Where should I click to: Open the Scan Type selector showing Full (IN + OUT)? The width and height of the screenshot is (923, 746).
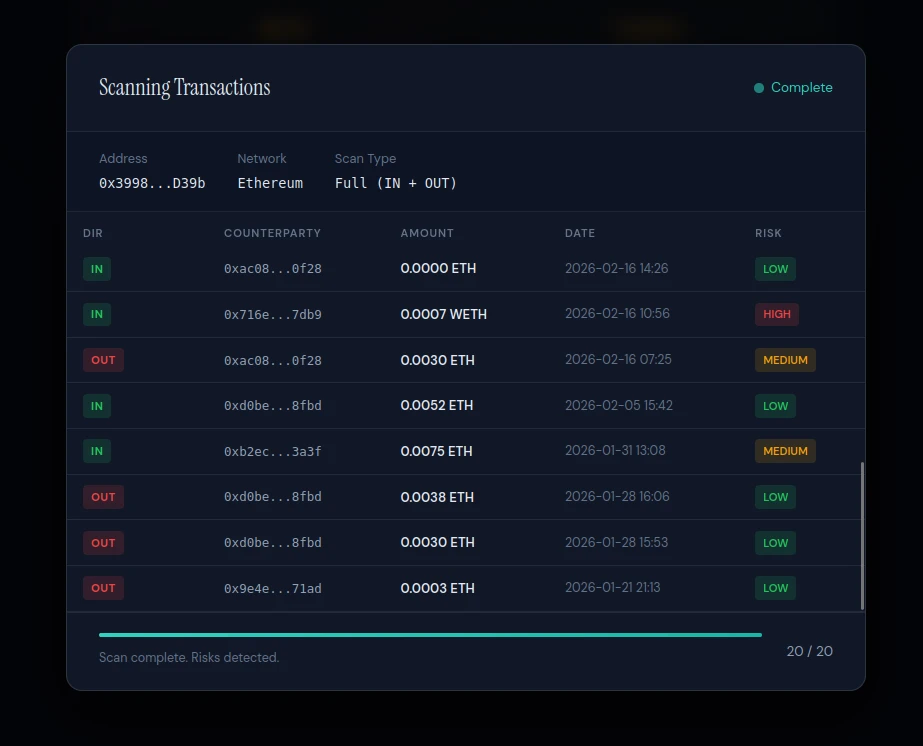(396, 183)
